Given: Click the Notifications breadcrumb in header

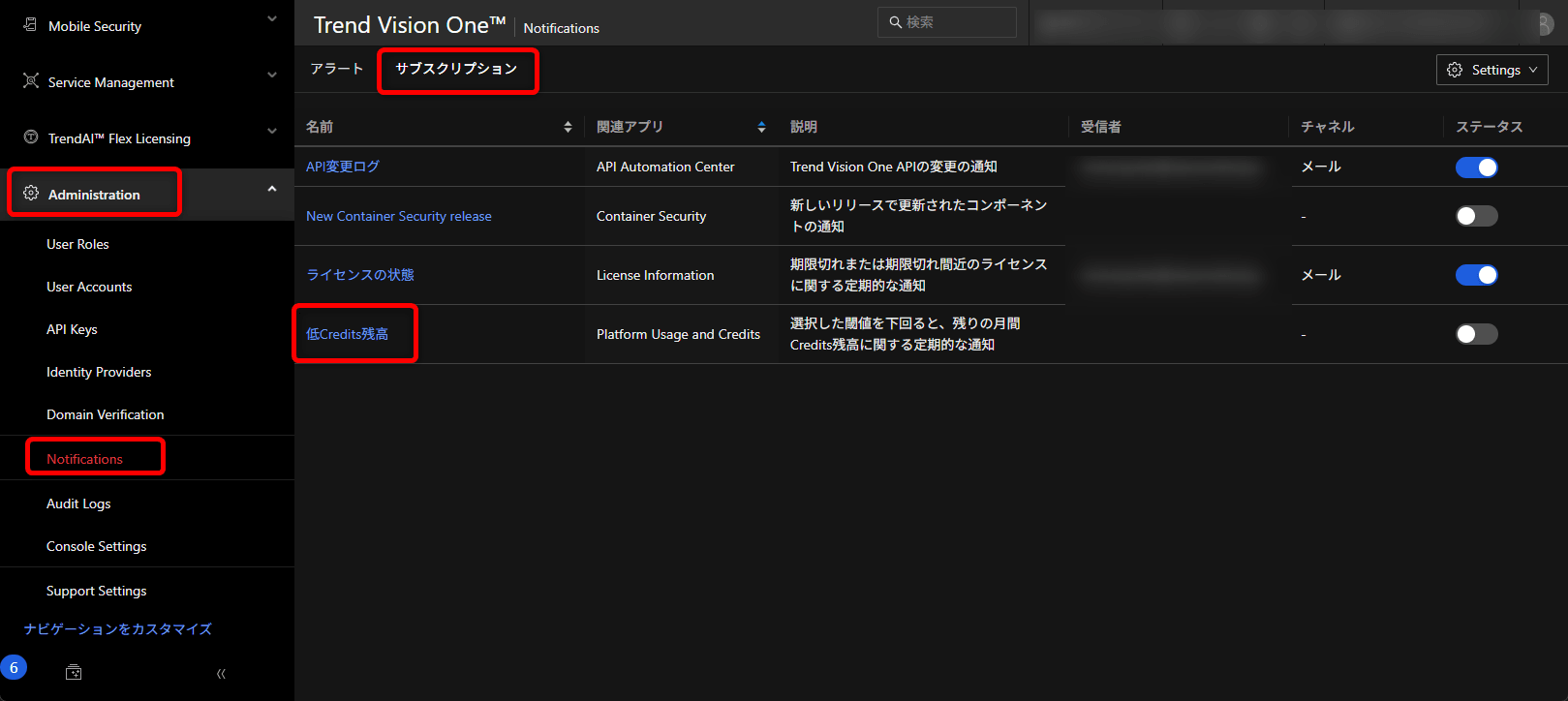Looking at the screenshot, I should pyautogui.click(x=562, y=28).
